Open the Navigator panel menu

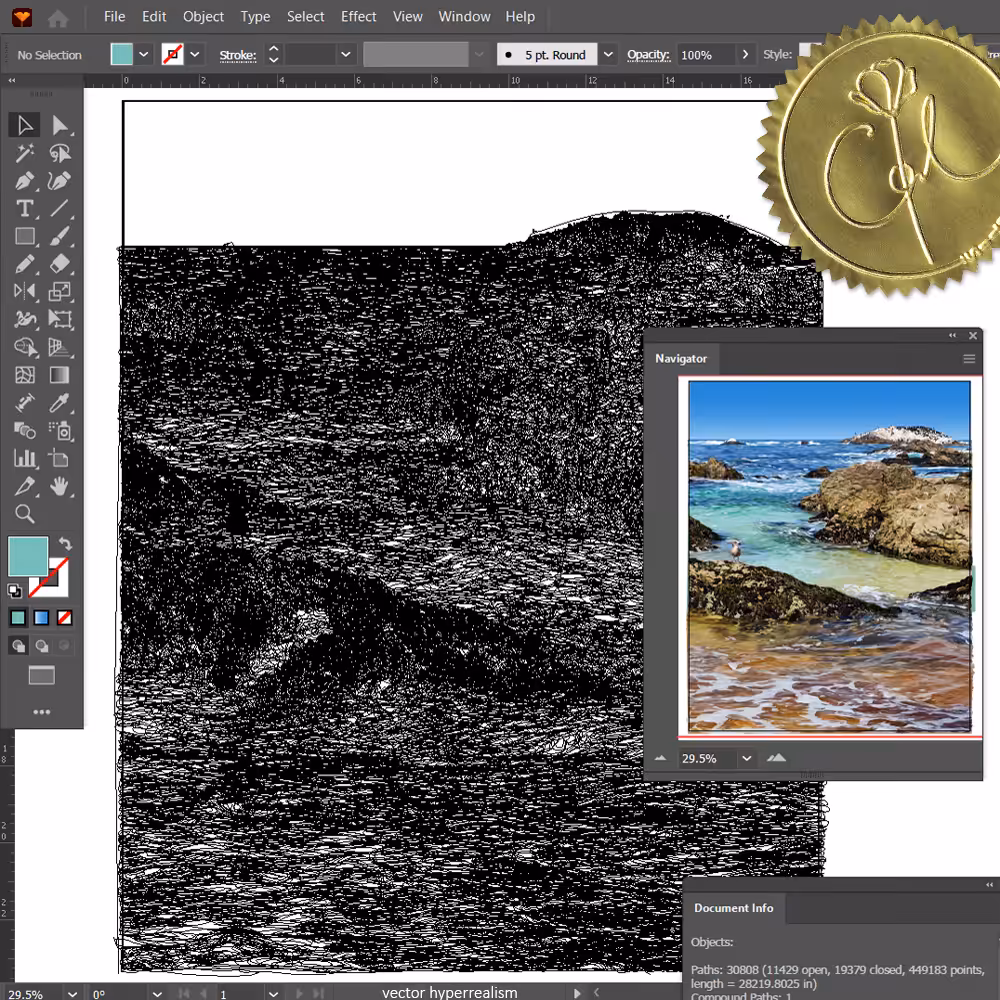point(969,359)
